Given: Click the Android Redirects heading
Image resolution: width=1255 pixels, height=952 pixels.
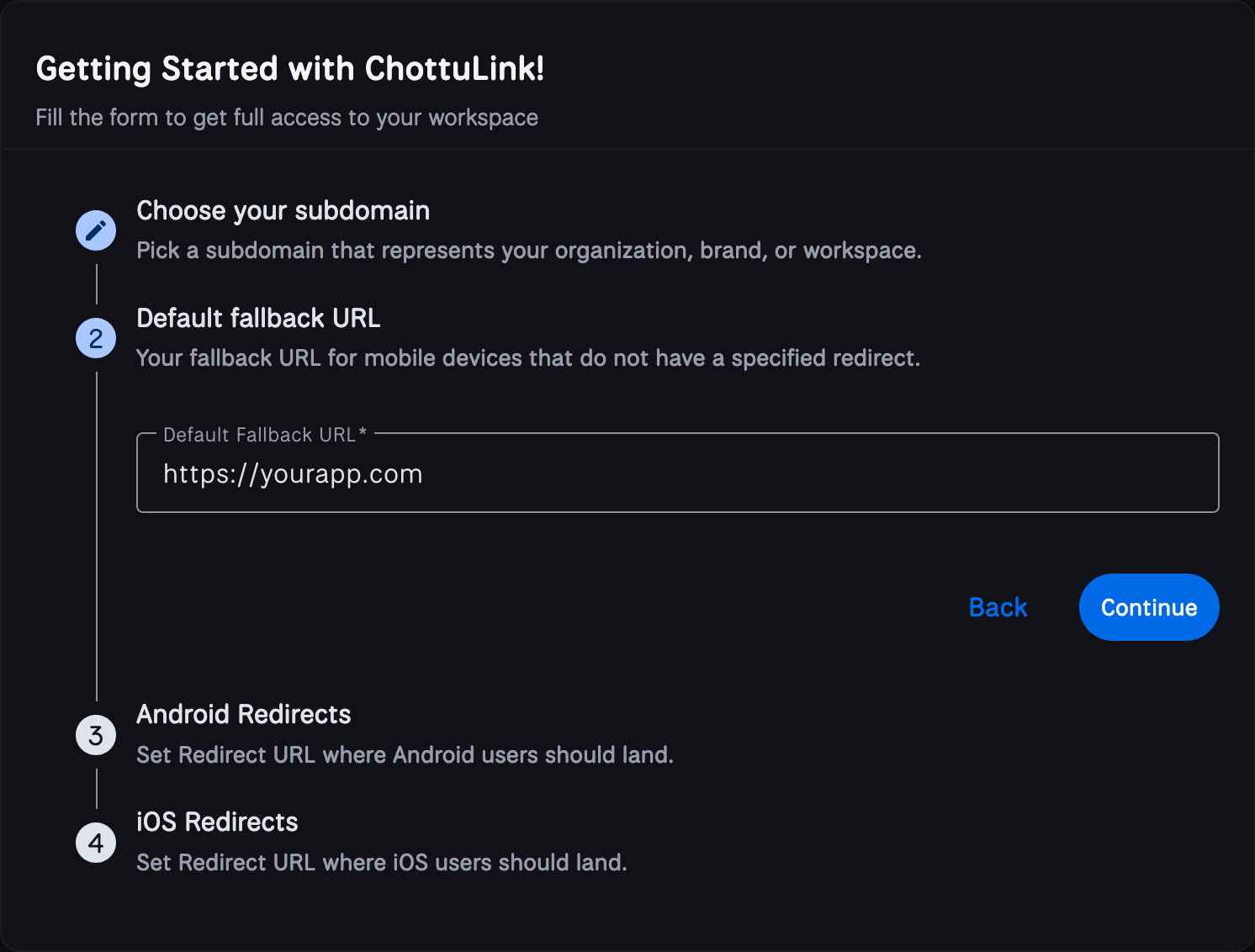Looking at the screenshot, I should click(243, 714).
